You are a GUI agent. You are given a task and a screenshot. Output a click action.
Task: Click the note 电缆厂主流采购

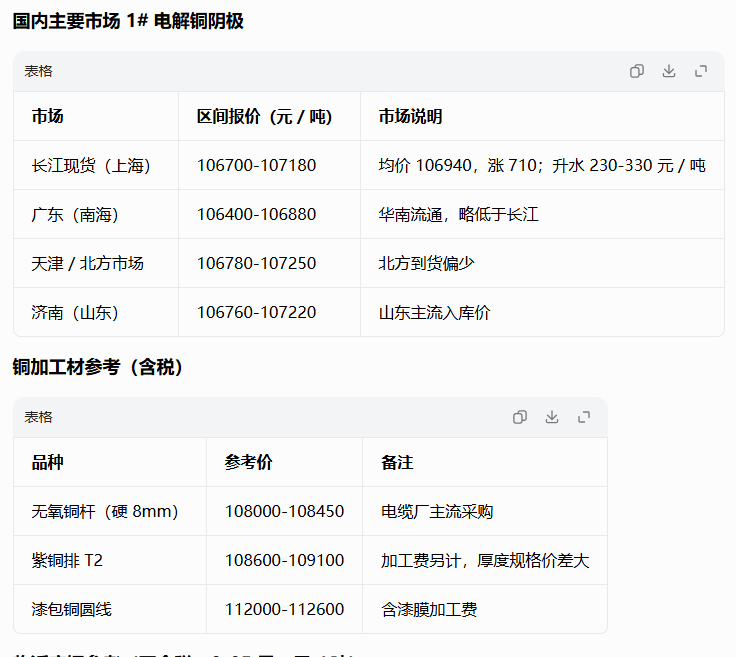(x=437, y=512)
